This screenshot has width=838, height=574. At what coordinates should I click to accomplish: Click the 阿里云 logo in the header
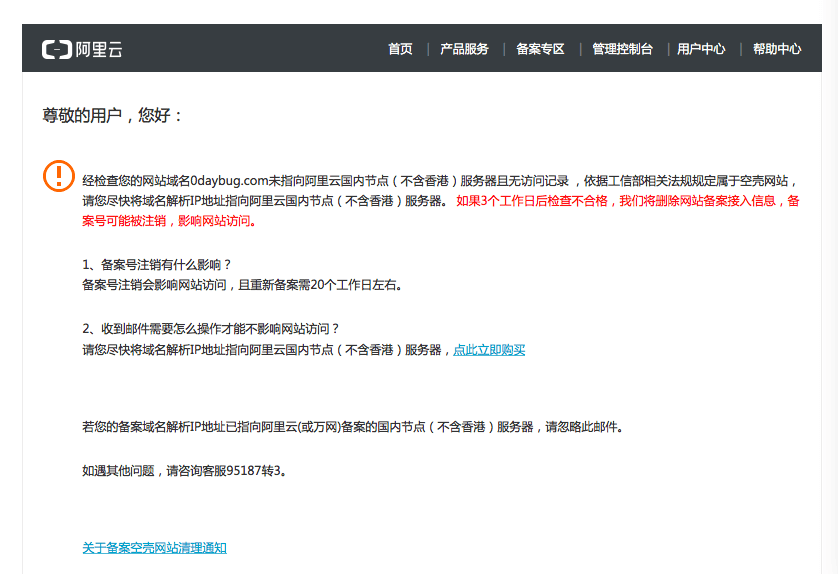(x=82, y=50)
